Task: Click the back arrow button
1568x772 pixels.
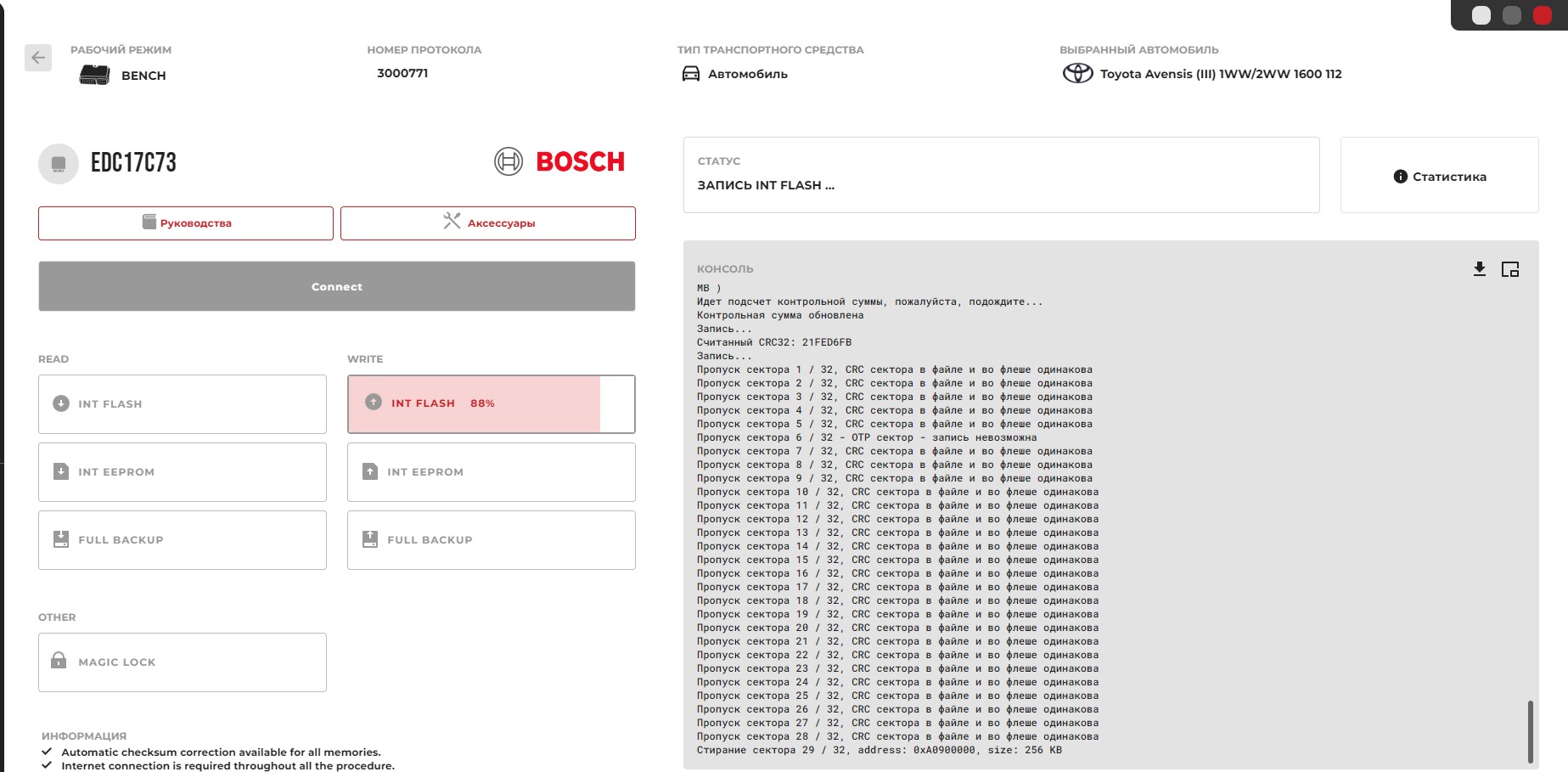Action: 38,58
